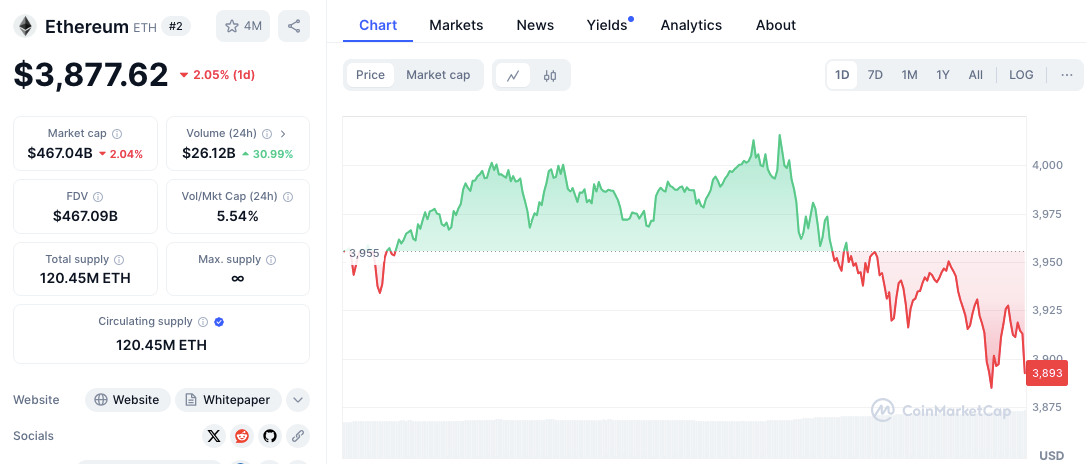Open Ethereum's GitHub social link
Screen dimensions: 1086x464
269,436
